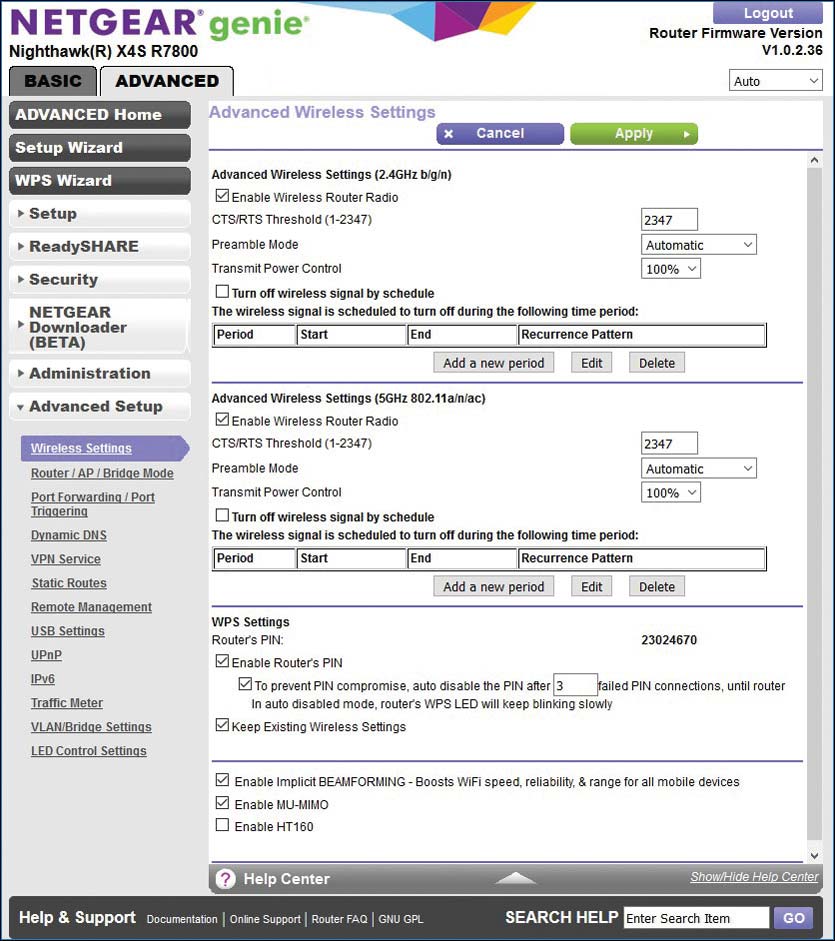The height and width of the screenshot is (941, 835).
Task: Open the 5GHz Transmit Power Control dropdown
Action: click(x=671, y=493)
